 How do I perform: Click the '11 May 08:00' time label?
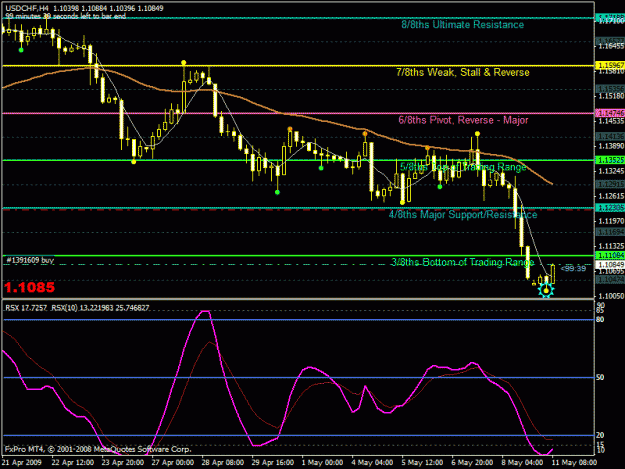(574, 463)
